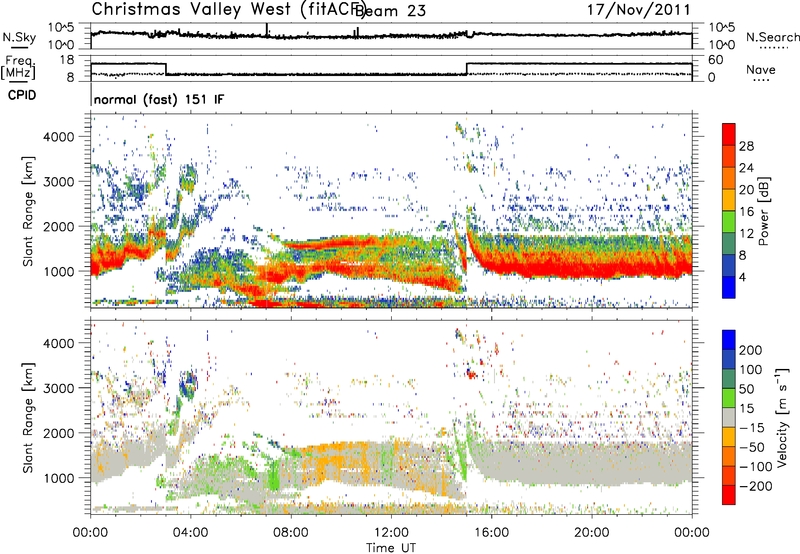Image resolution: width=800 pixels, height=554 pixels.
Task: Click the '18' tick on frequency axis
Action: [66, 60]
